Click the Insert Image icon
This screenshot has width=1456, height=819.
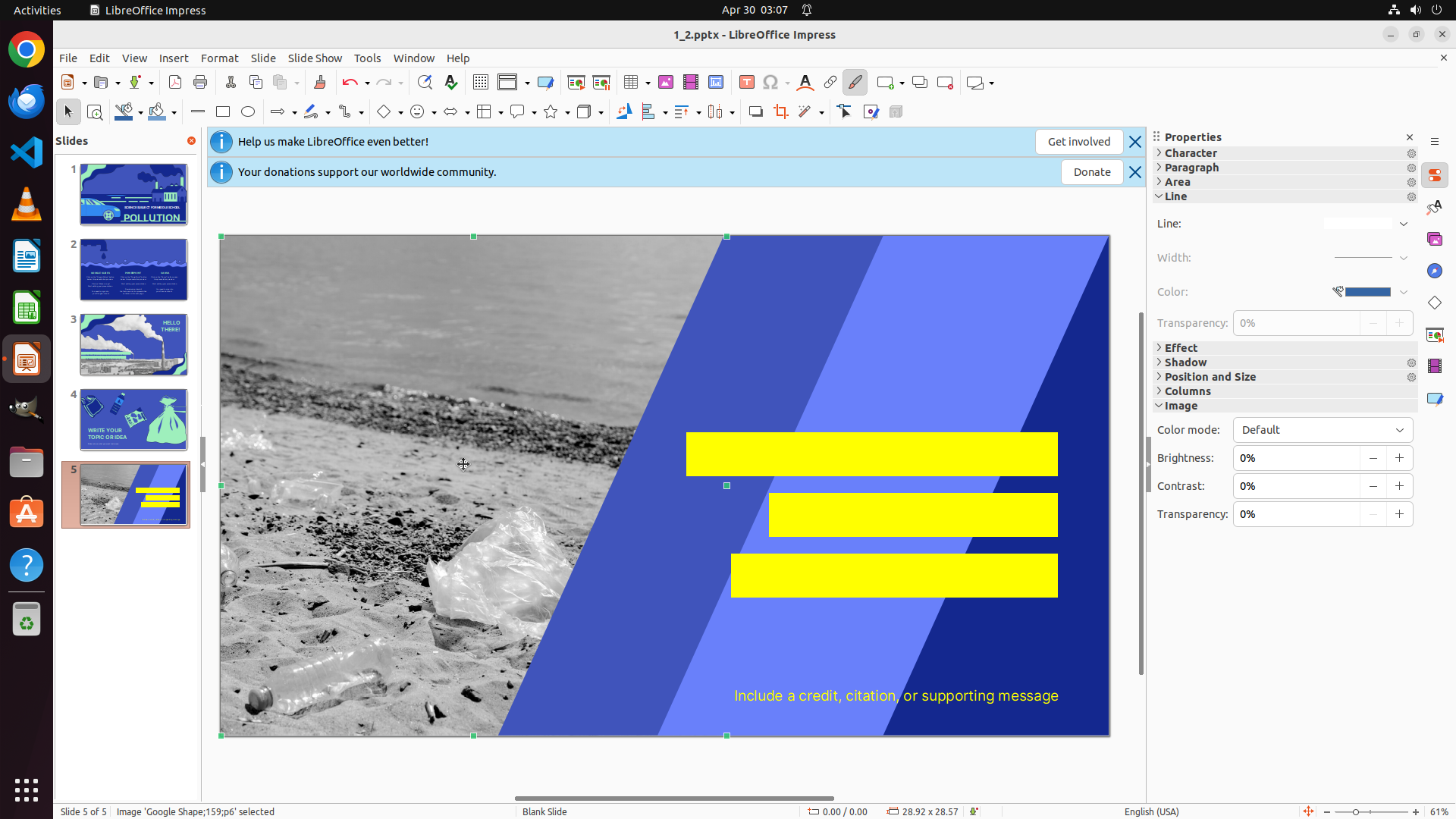click(x=666, y=83)
